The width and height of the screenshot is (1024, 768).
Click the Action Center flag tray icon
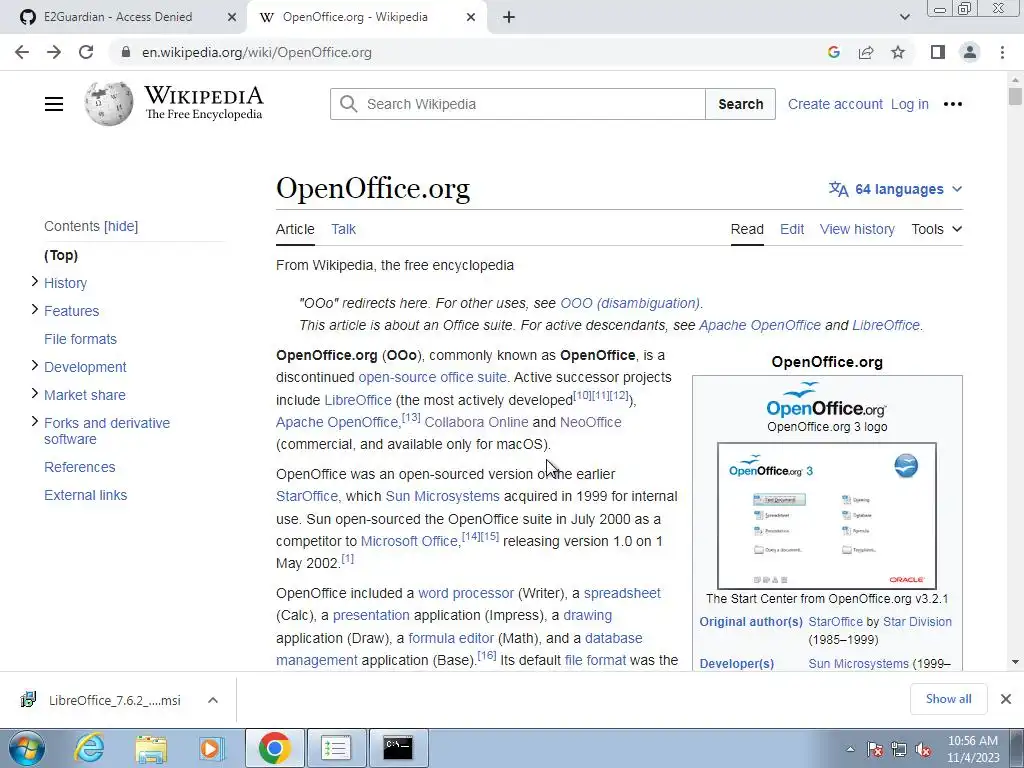pyautogui.click(x=874, y=750)
